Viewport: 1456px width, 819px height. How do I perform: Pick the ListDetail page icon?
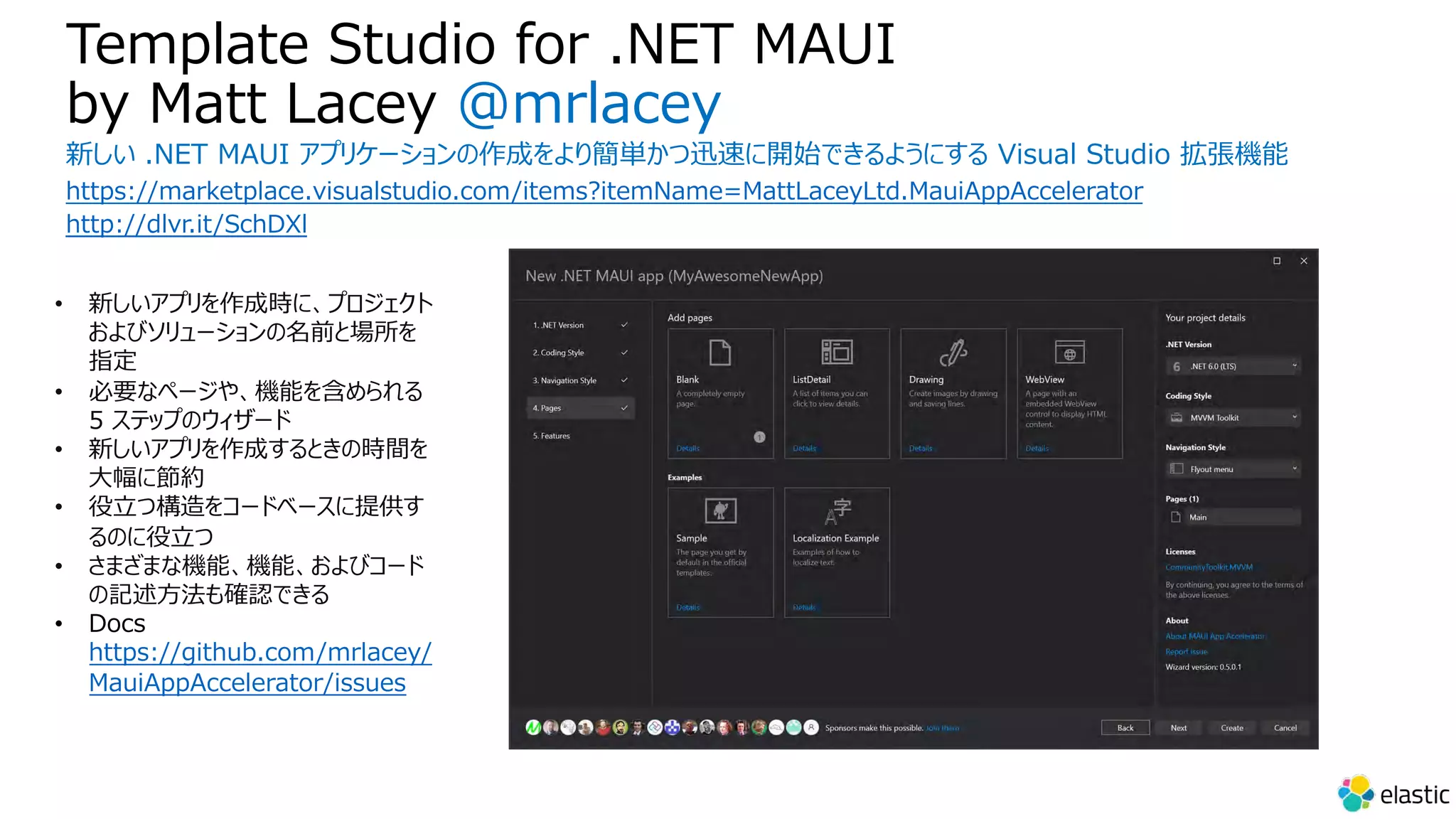point(837,352)
